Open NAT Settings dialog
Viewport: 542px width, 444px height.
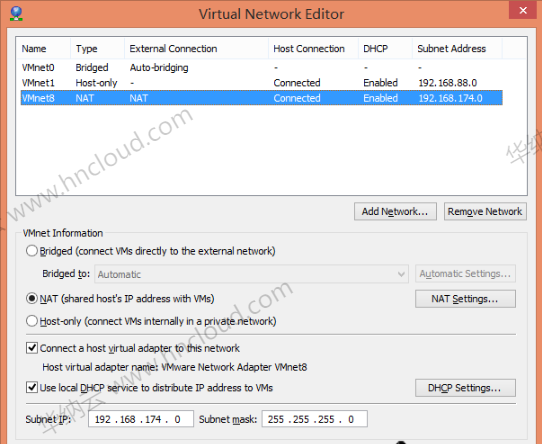point(465,299)
